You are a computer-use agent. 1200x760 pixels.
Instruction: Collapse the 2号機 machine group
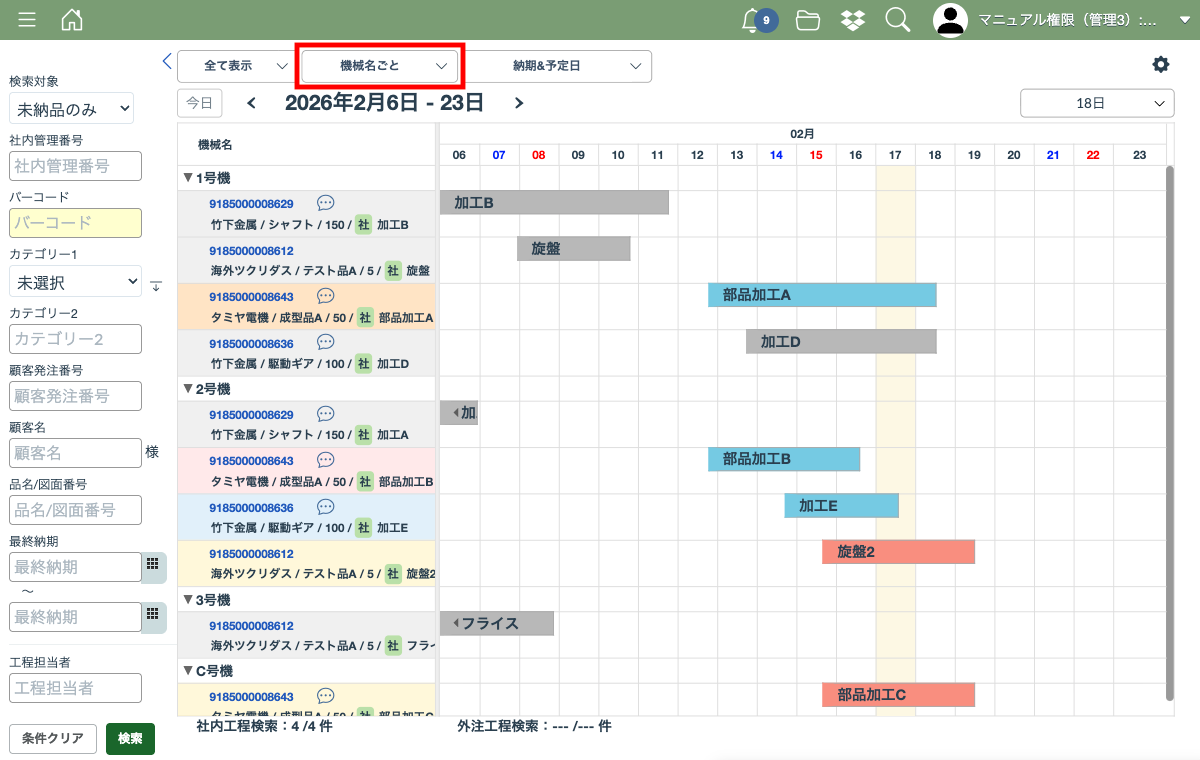coord(188,389)
